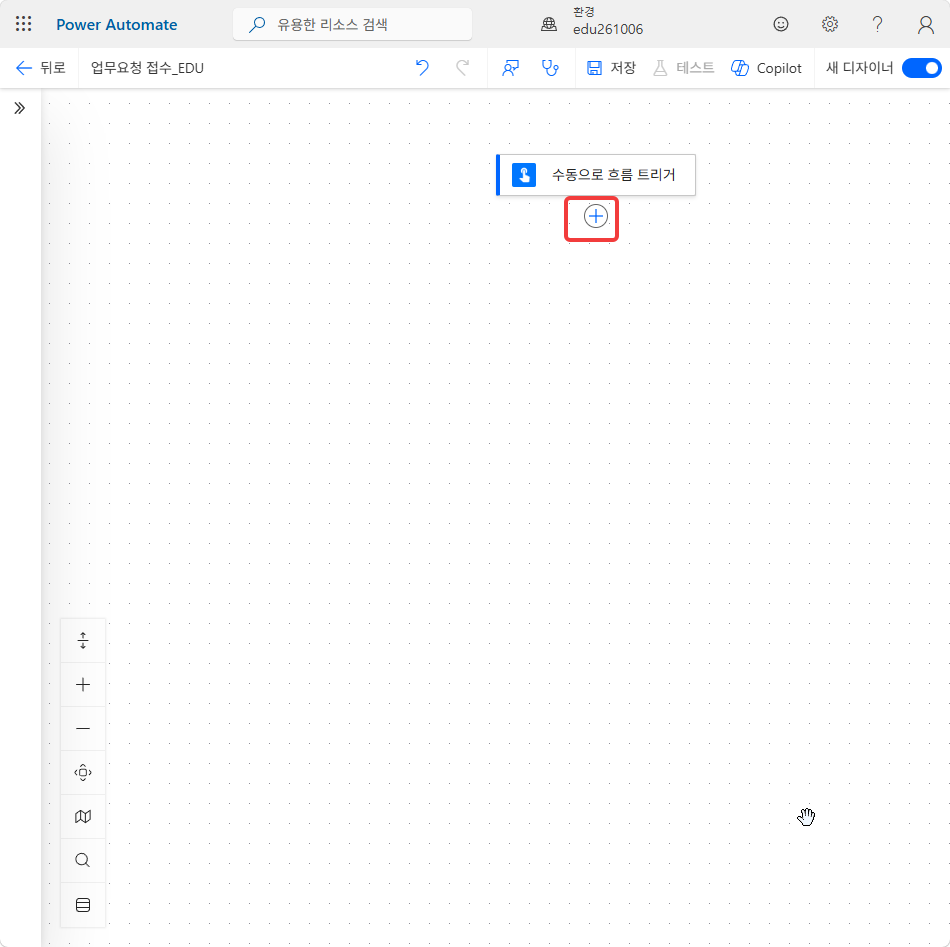Image resolution: width=950 pixels, height=947 pixels.
Task: Go back with 뒤로 button
Action: [40, 68]
